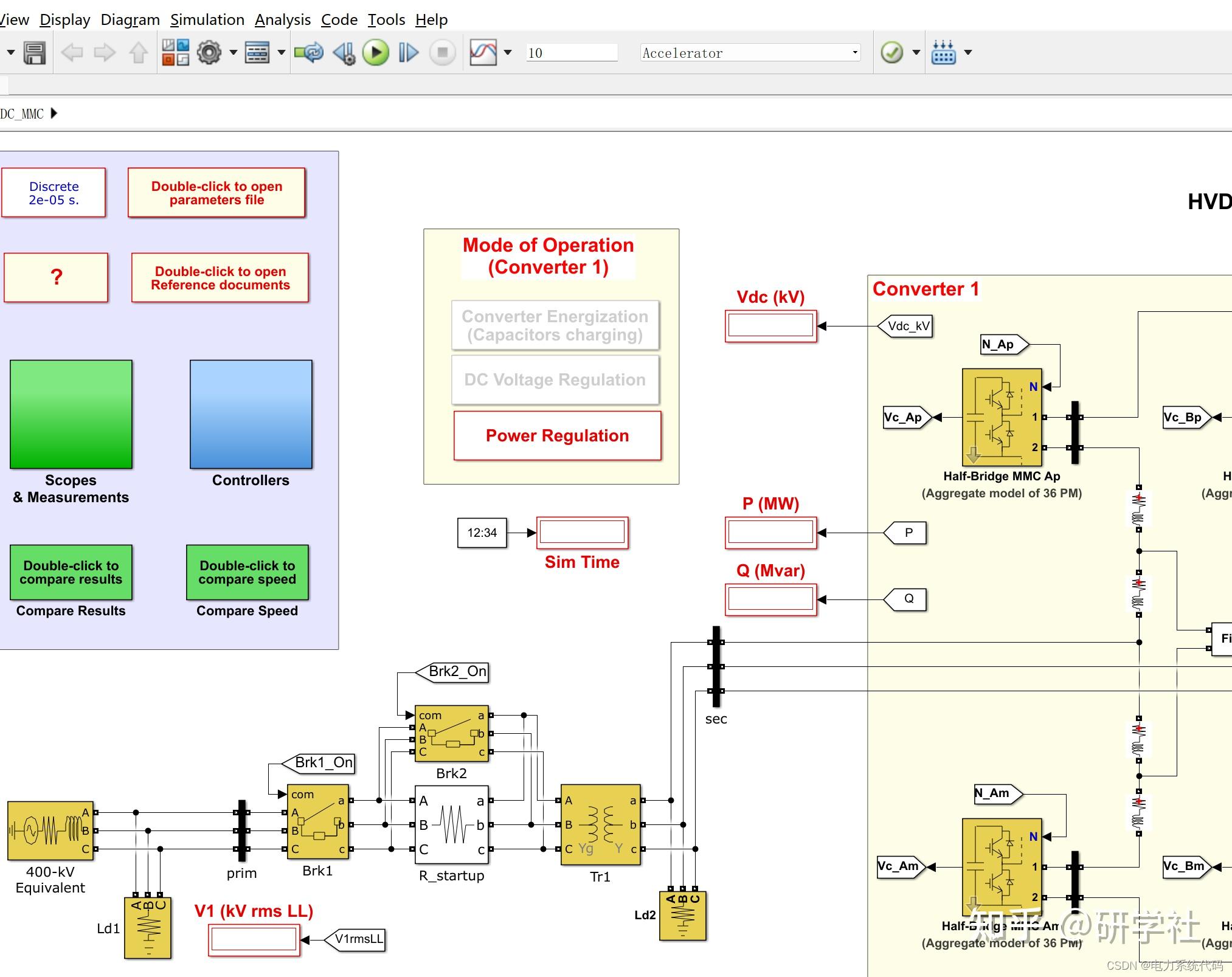This screenshot has height=977, width=1232.
Task: Select the DC Voltage Regulation mode
Action: tap(555, 379)
